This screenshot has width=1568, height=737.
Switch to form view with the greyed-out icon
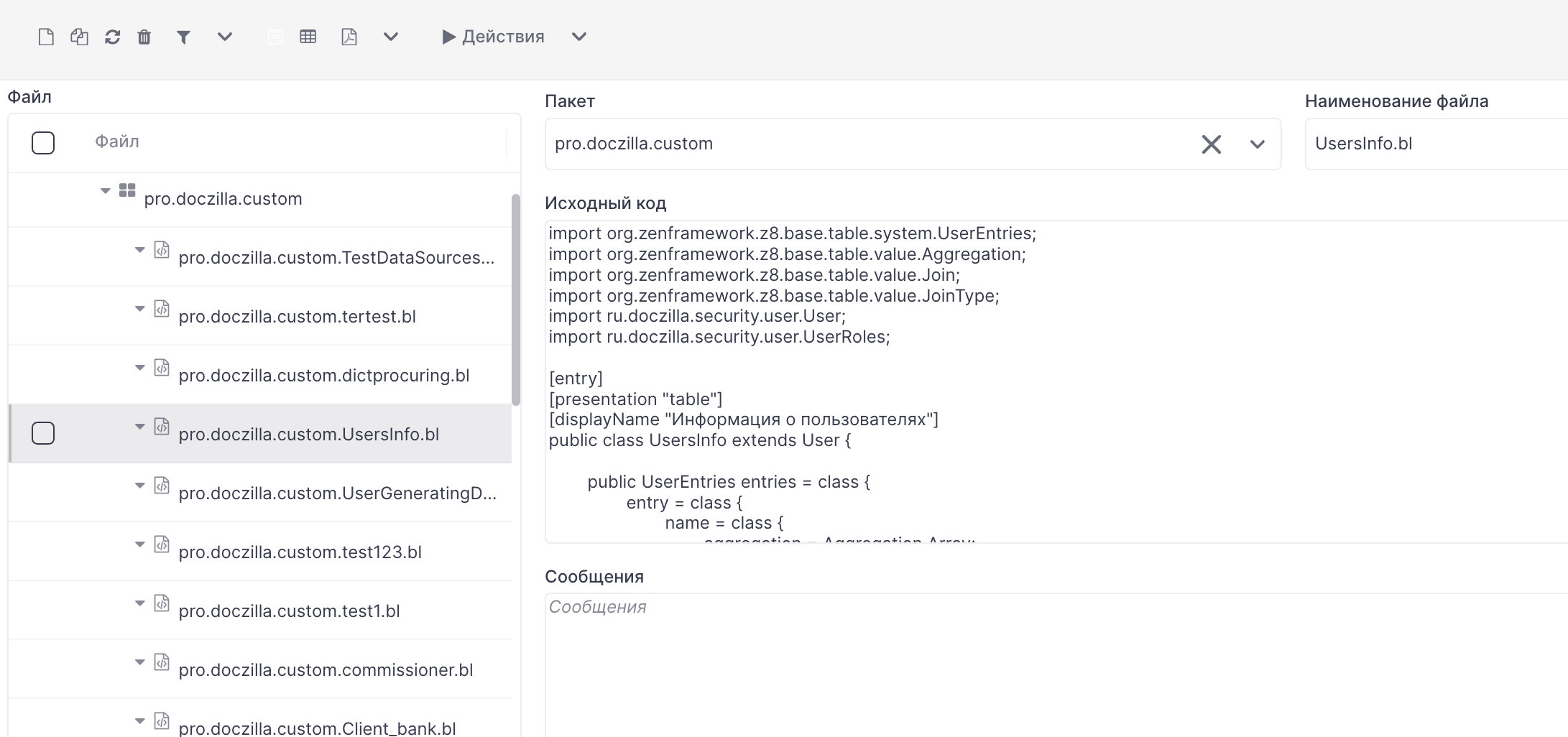pyautogui.click(x=275, y=37)
